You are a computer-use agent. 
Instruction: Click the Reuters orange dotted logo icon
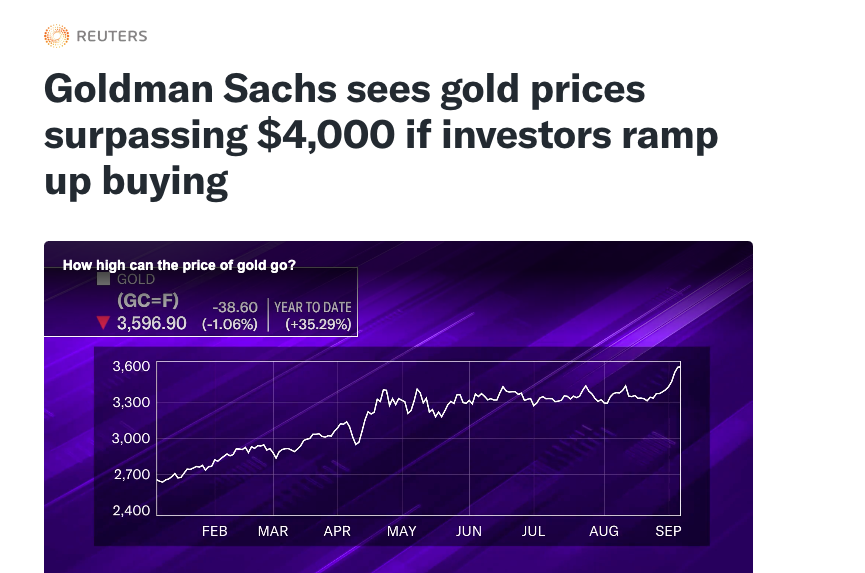[56, 36]
